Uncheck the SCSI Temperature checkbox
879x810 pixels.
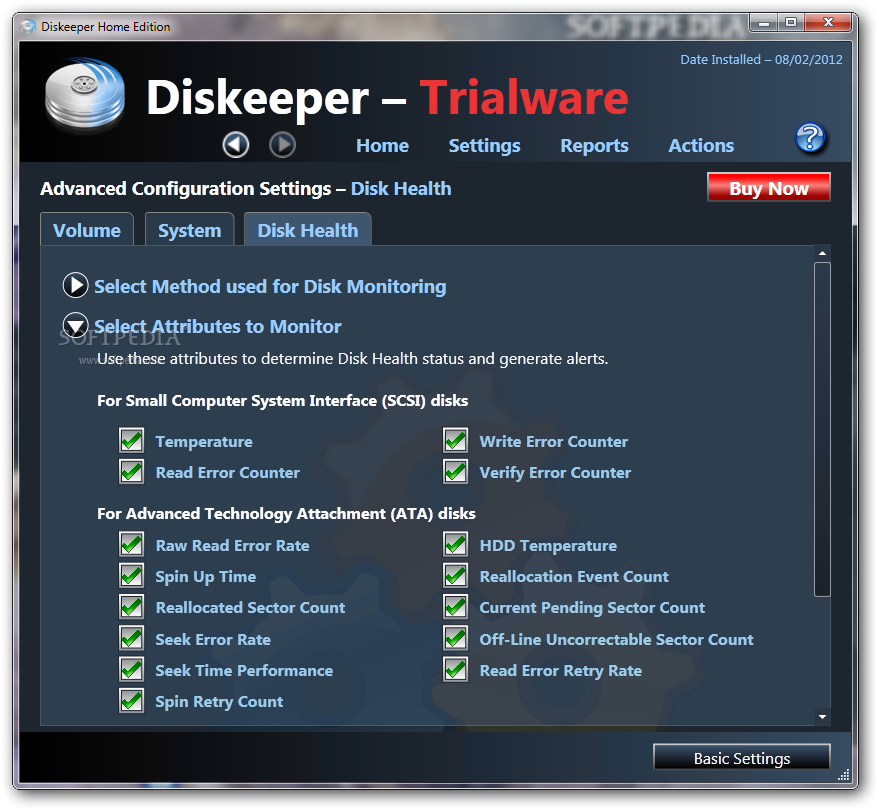(x=132, y=441)
